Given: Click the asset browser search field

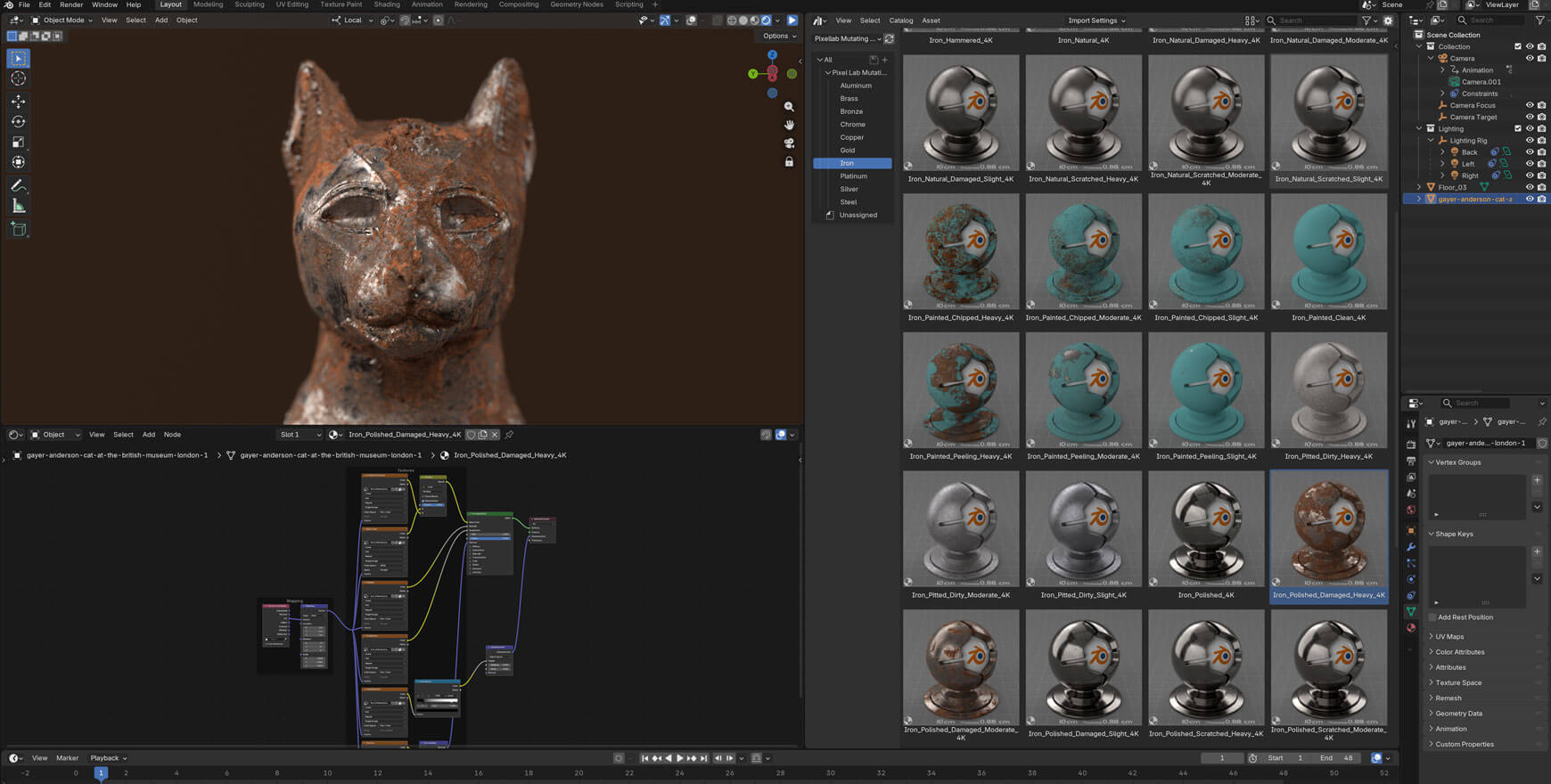Looking at the screenshot, I should (x=1310, y=20).
